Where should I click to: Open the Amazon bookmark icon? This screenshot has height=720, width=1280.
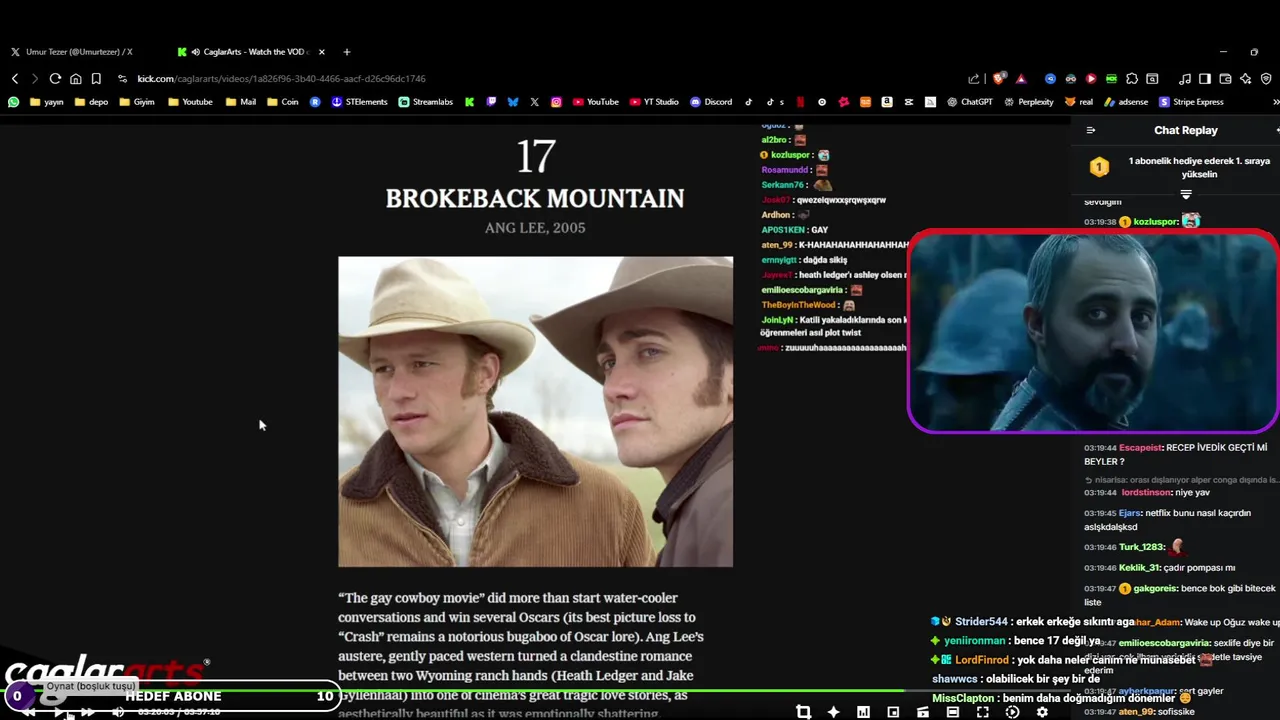click(x=887, y=102)
